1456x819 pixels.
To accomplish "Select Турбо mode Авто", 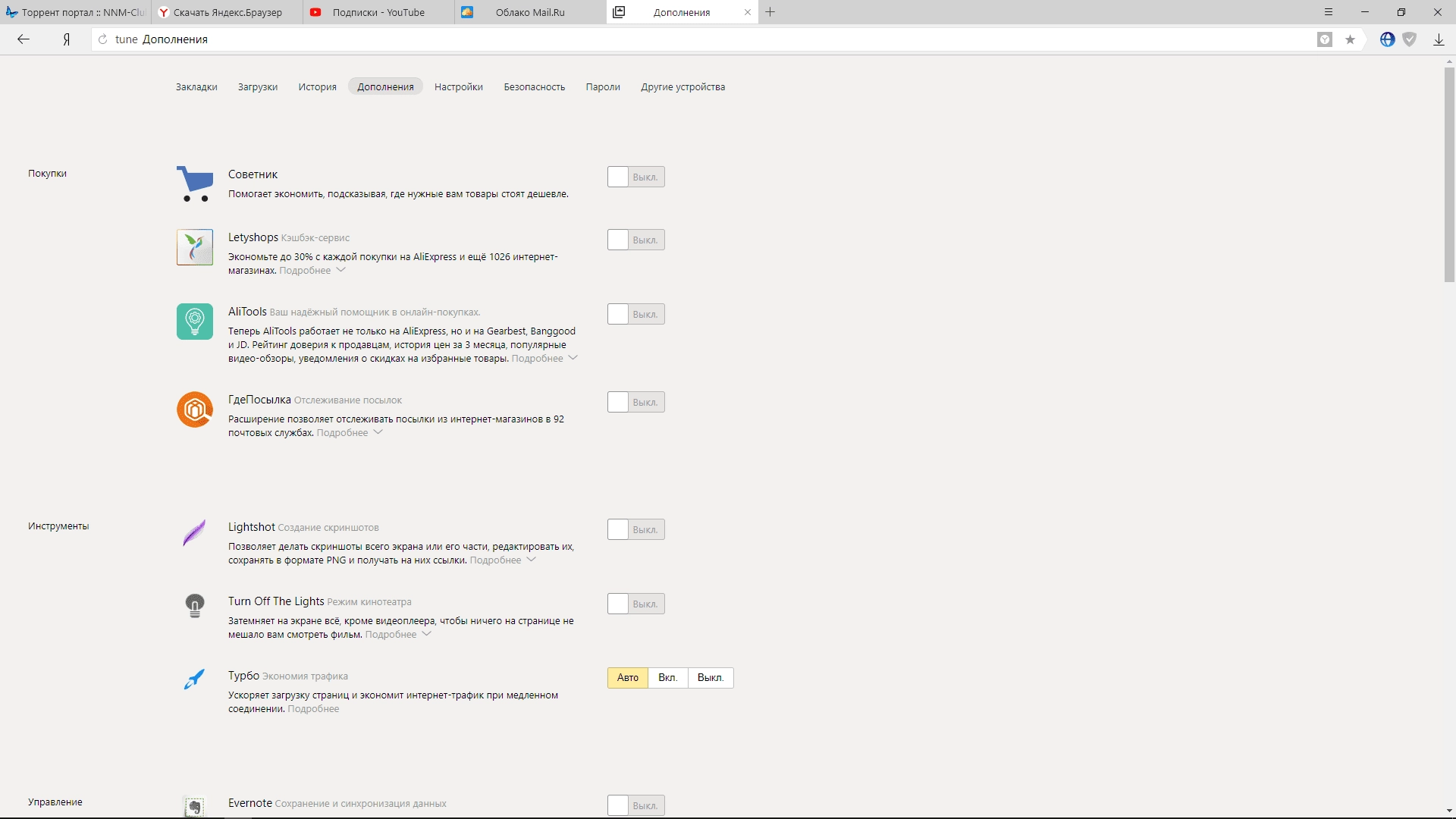I will tap(628, 678).
